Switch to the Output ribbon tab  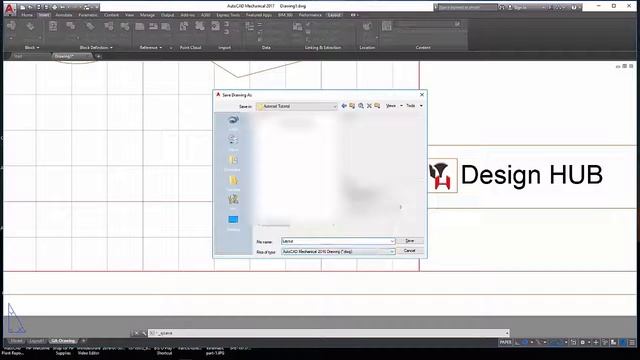click(x=167, y=15)
